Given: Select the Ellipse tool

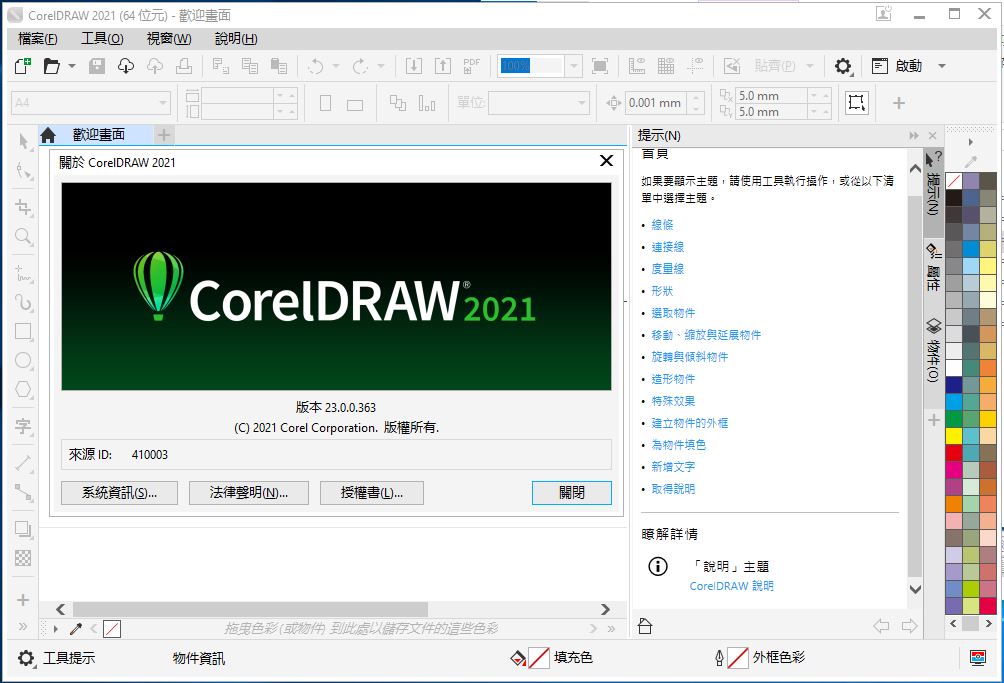Looking at the screenshot, I should click(24, 360).
